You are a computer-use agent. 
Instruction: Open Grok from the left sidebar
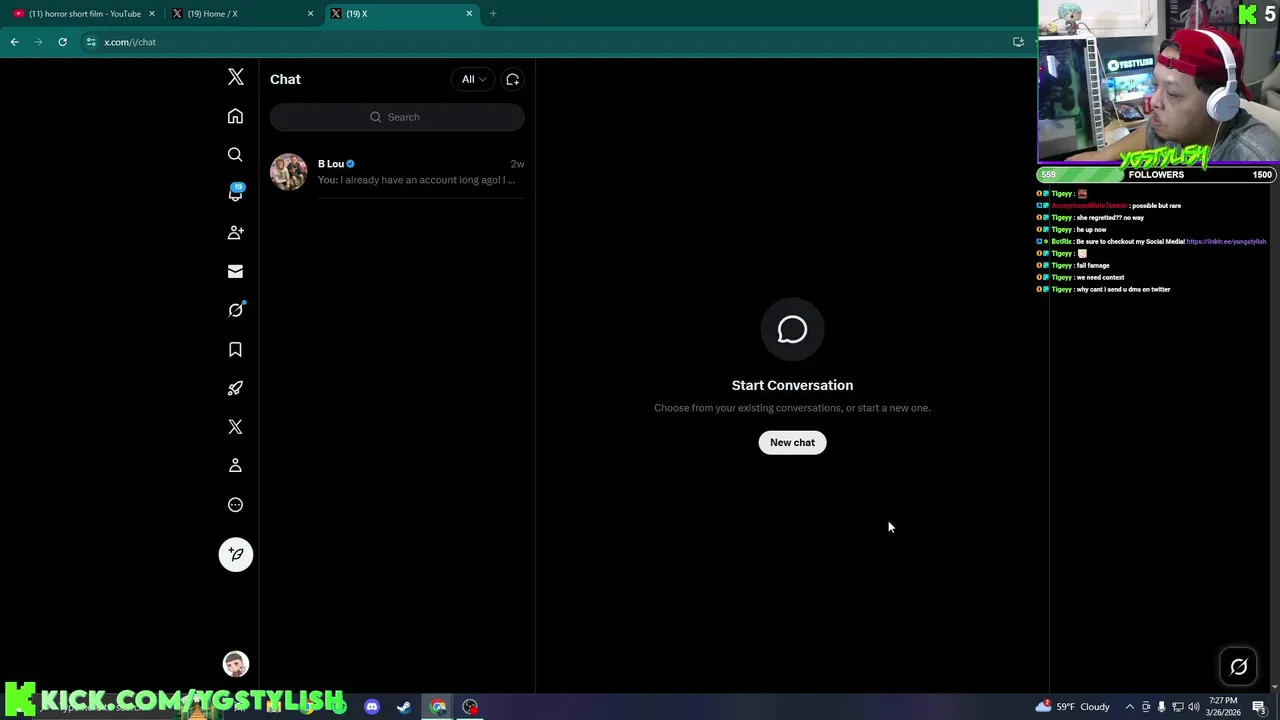coord(235,310)
